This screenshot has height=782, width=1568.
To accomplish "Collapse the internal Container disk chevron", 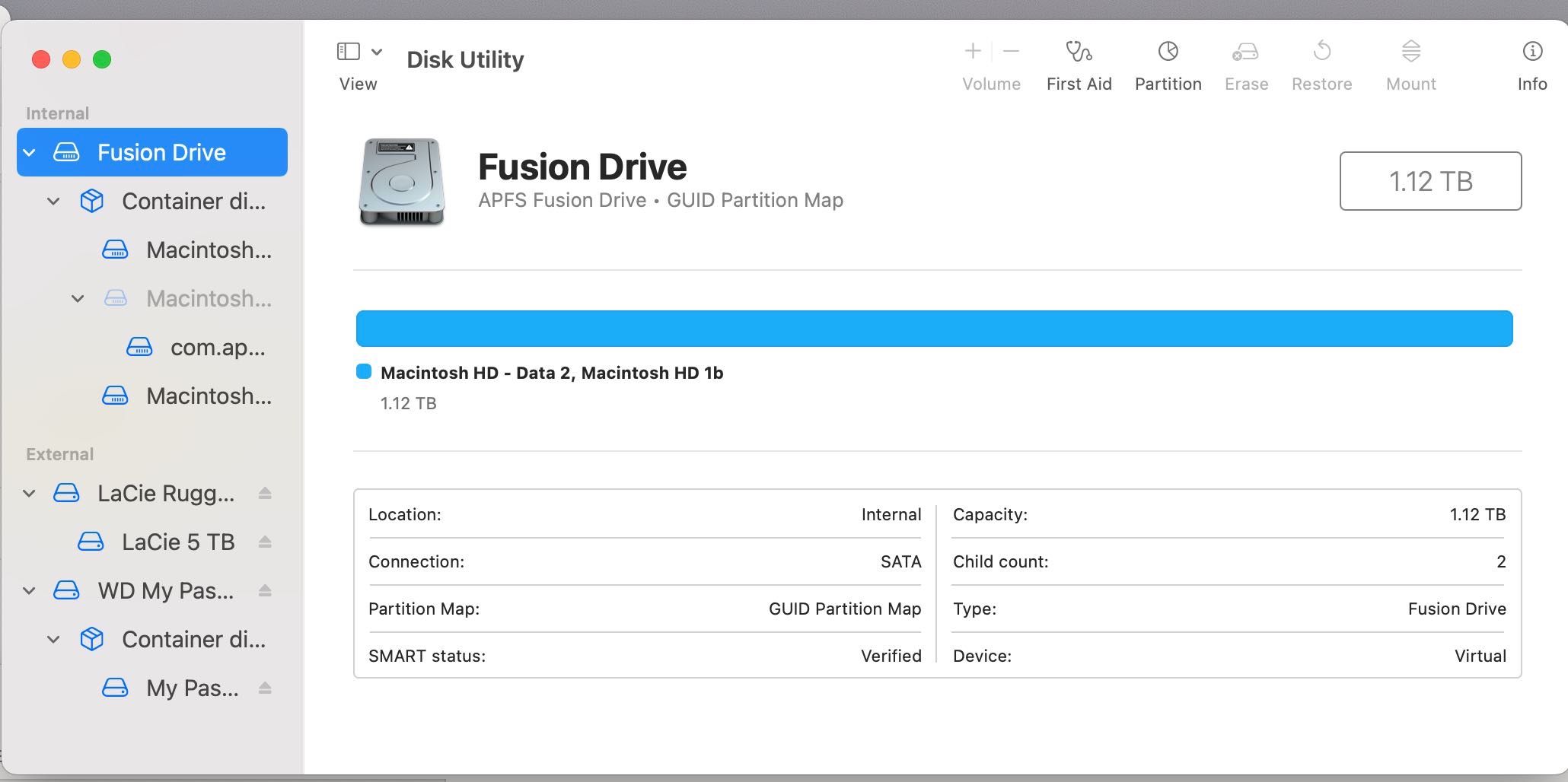I will tap(53, 202).
